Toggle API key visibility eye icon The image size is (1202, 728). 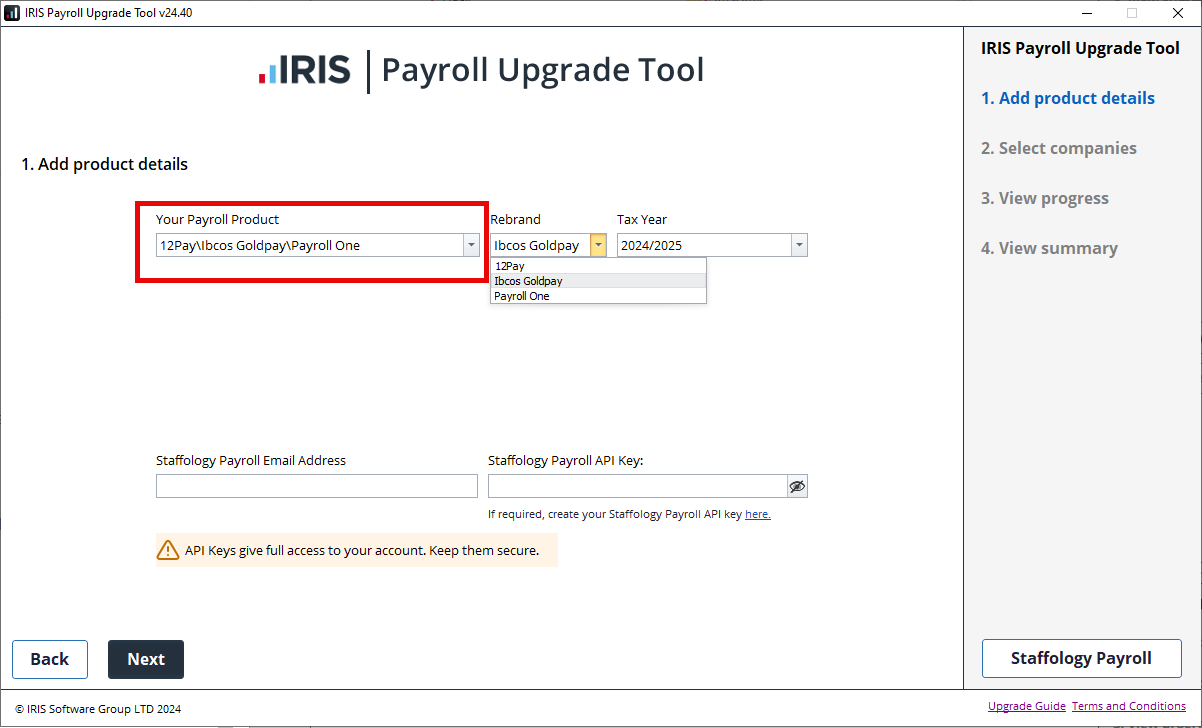coord(797,486)
